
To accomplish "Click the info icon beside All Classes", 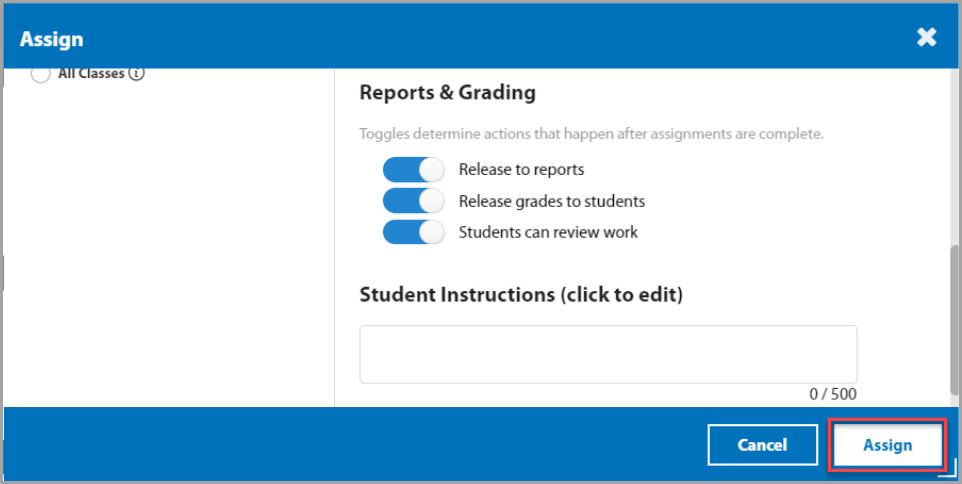I will coord(138,73).
